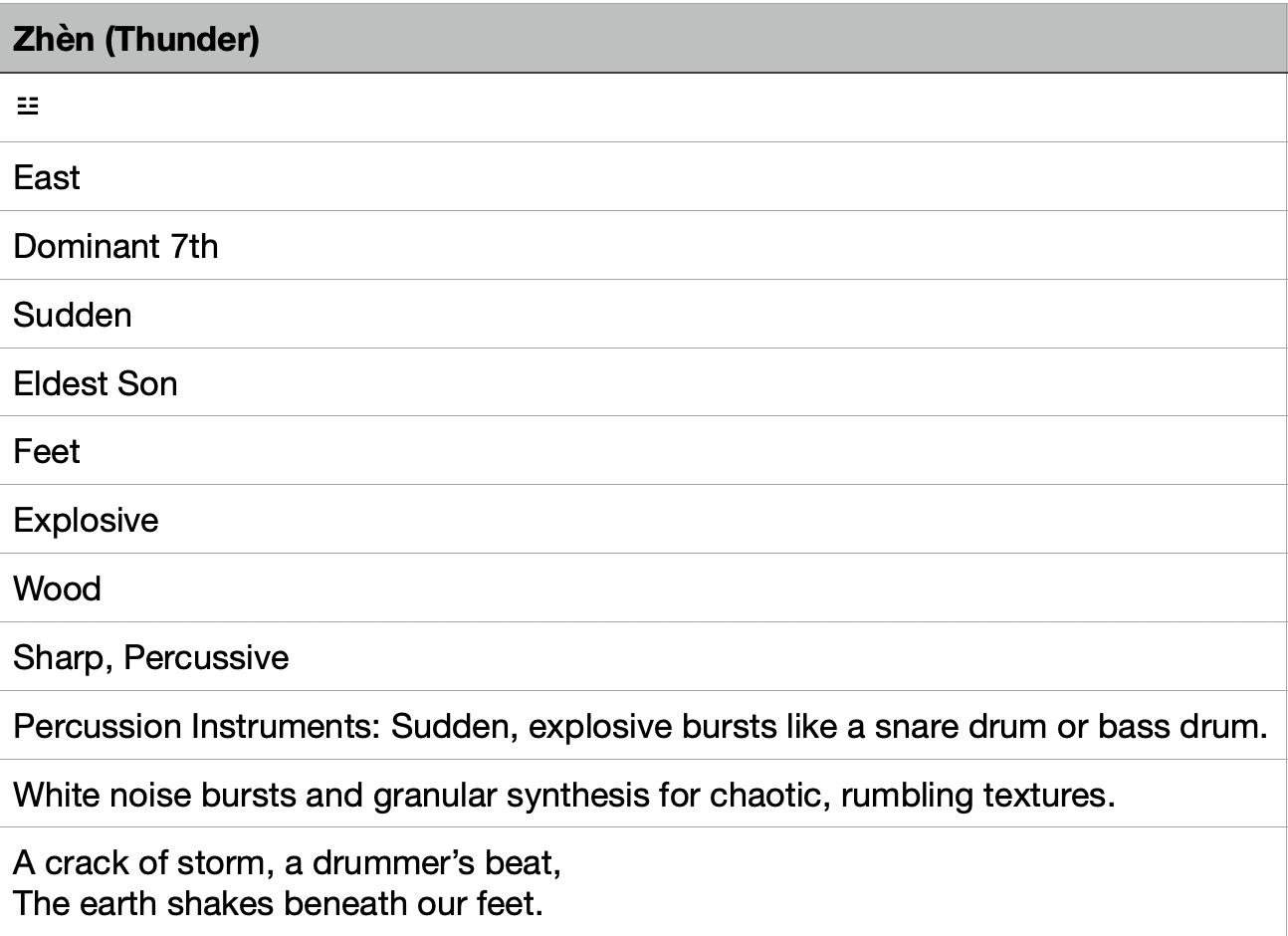The image size is (1288, 936).
Task: Select the line "The earth shakes beneath our feet"
Action: point(277,903)
